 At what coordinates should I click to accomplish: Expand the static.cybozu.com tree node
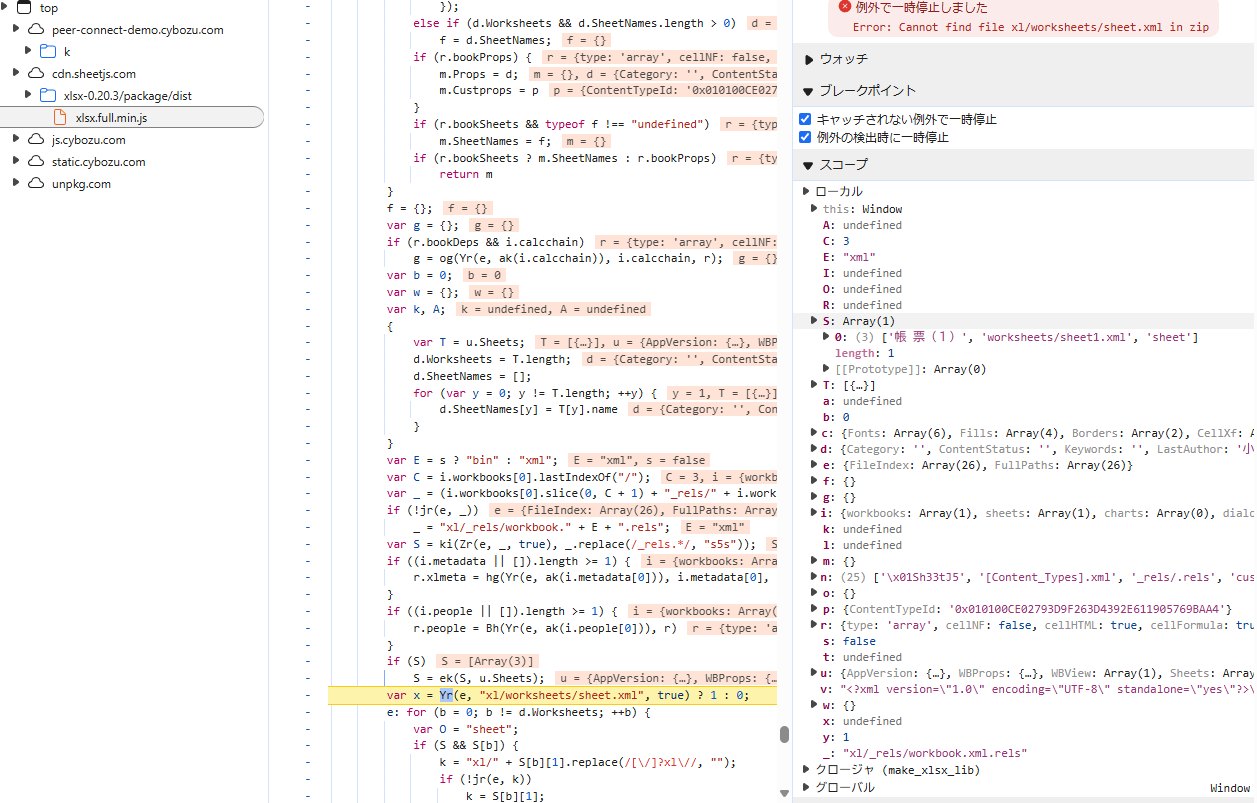tap(17, 162)
